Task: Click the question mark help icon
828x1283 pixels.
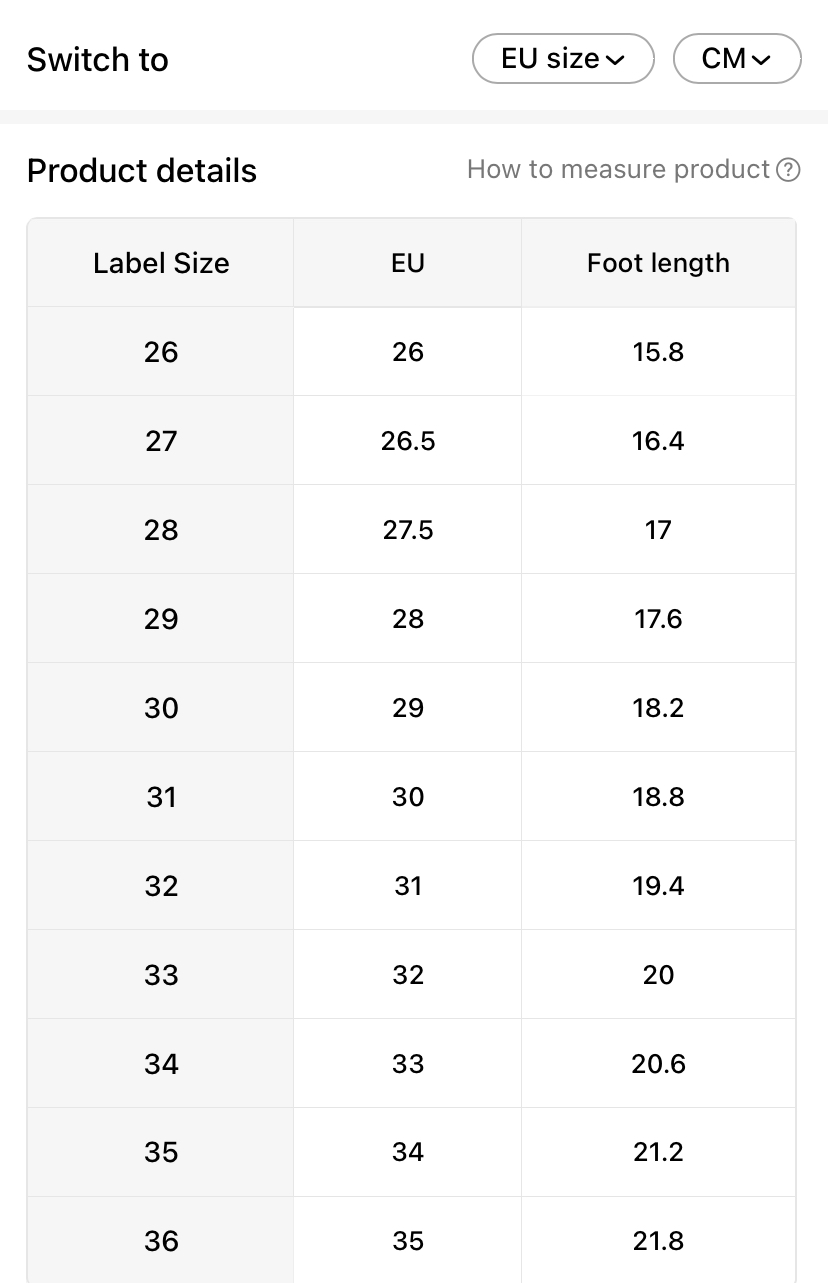Action: [788, 170]
